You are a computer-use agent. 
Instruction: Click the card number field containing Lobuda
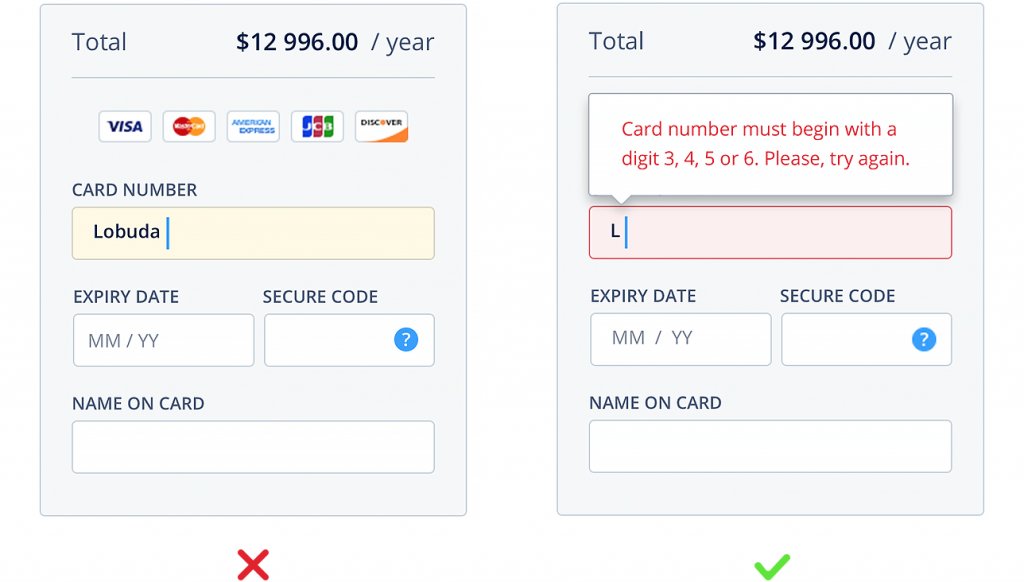click(x=253, y=232)
